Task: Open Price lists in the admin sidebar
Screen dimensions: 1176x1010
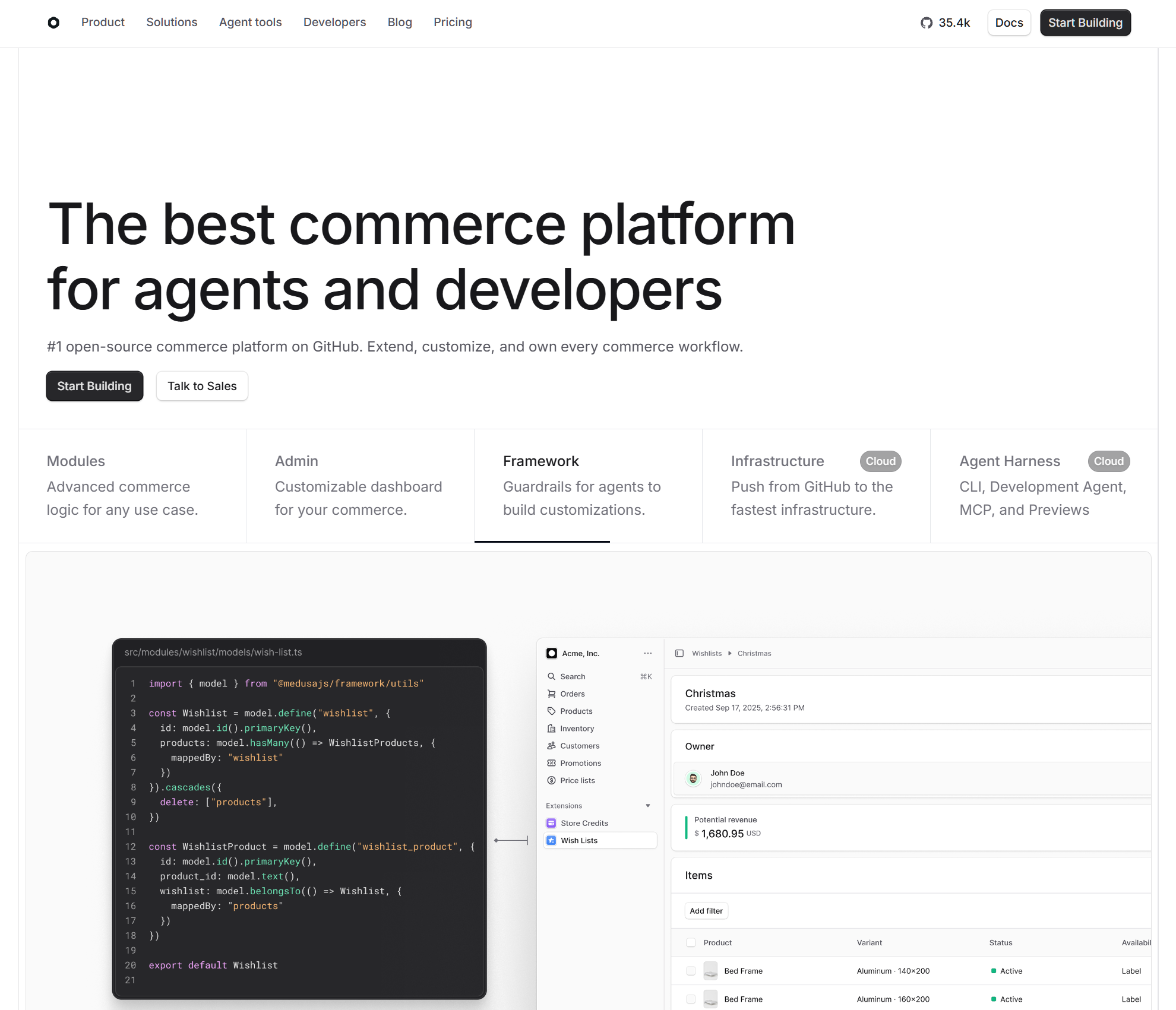Action: [x=600, y=780]
